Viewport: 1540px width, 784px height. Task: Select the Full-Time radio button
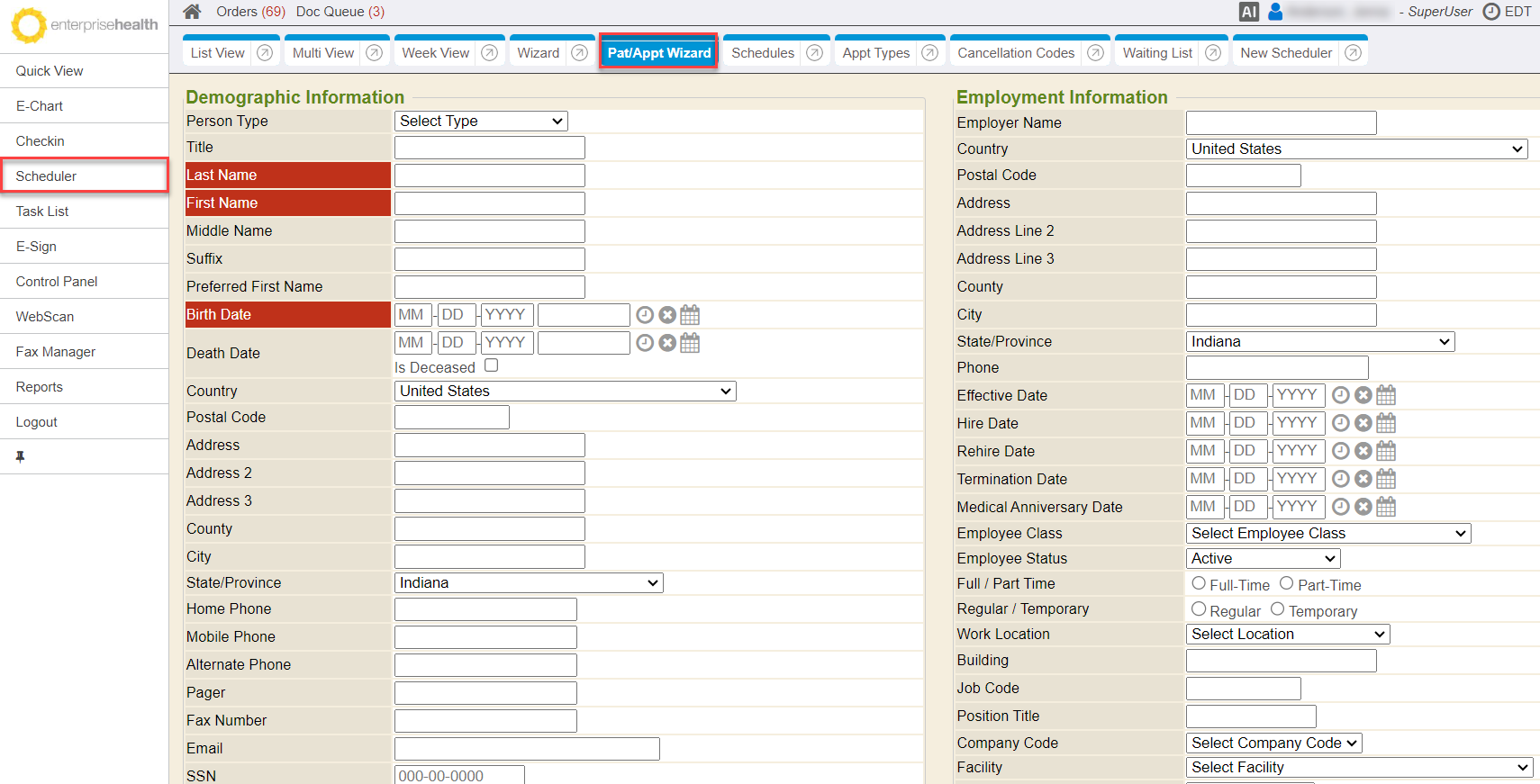coord(1199,583)
